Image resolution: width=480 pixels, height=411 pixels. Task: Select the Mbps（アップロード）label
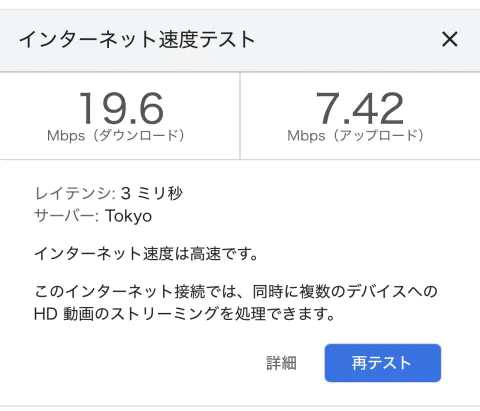tap(355, 136)
